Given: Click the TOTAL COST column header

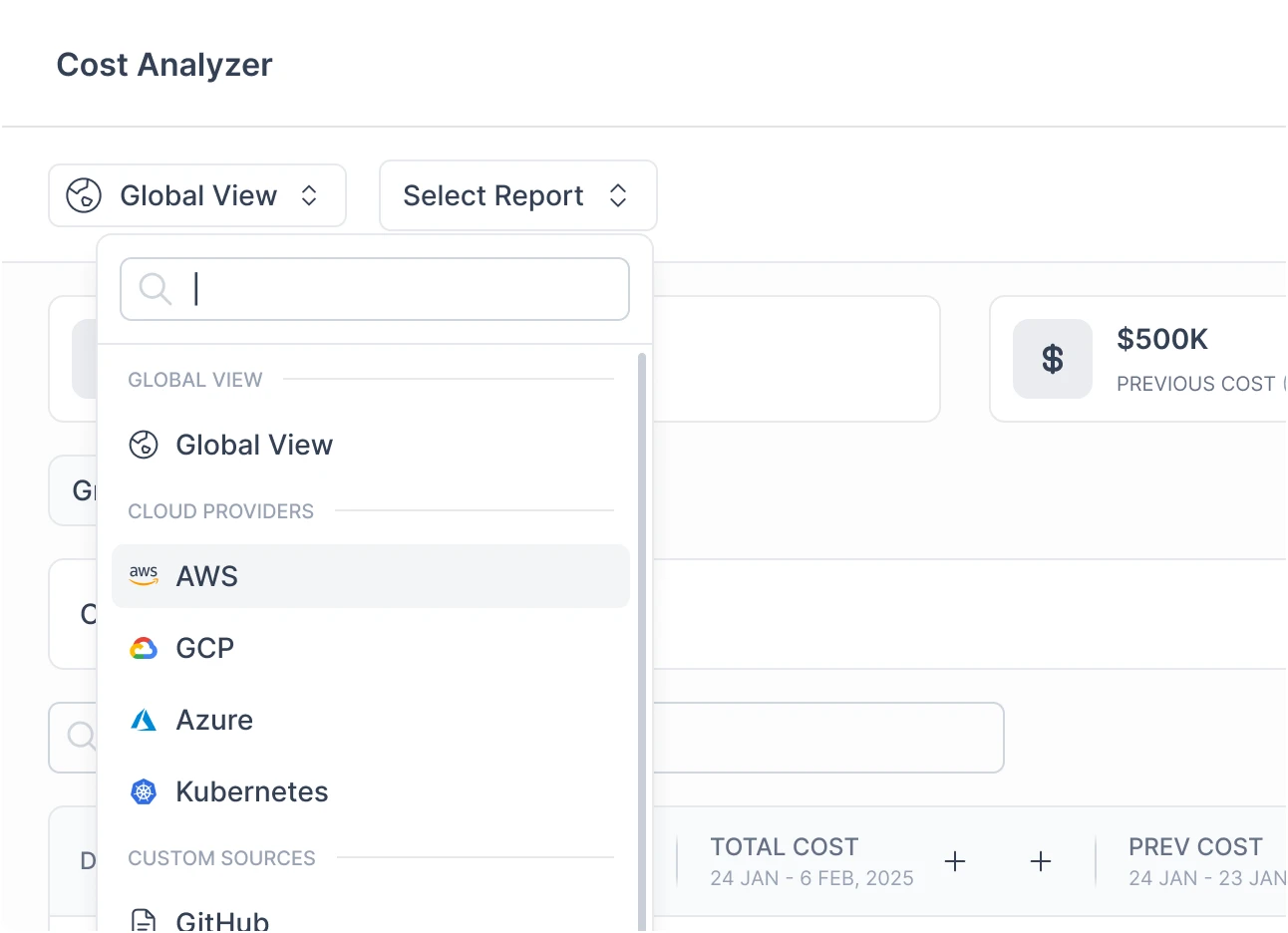Looking at the screenshot, I should [x=784, y=846].
